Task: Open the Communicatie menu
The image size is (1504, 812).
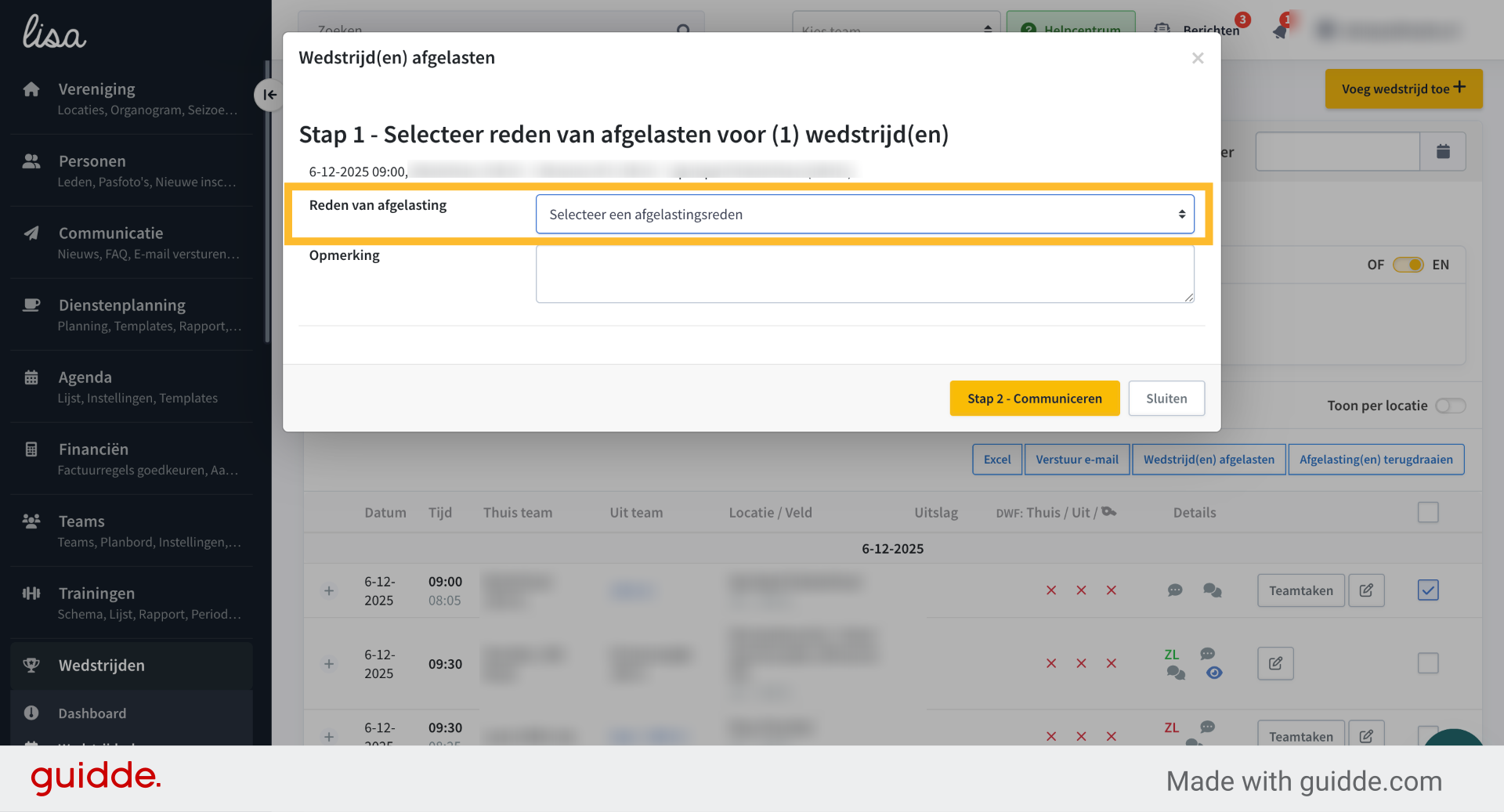Action: pos(132,243)
